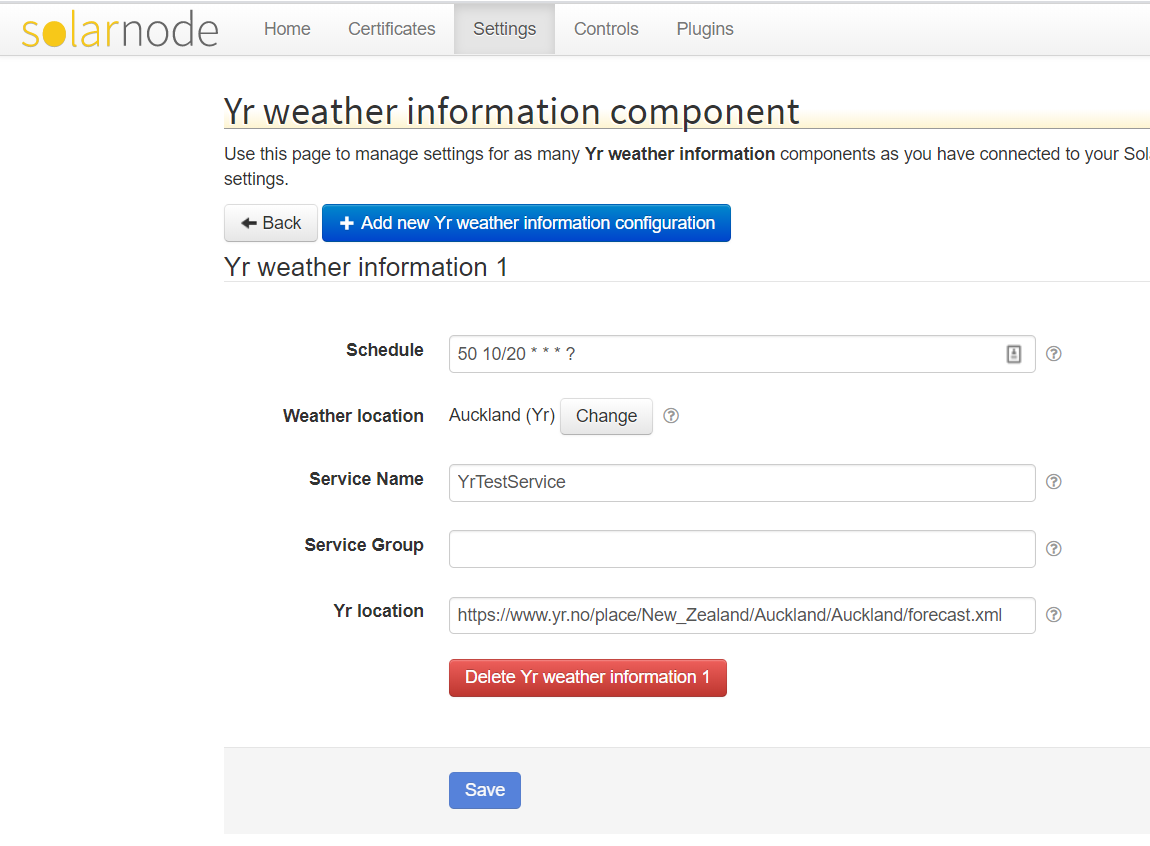Add new Yr weather information configuration
This screenshot has height=846, width=1150.
click(x=527, y=223)
